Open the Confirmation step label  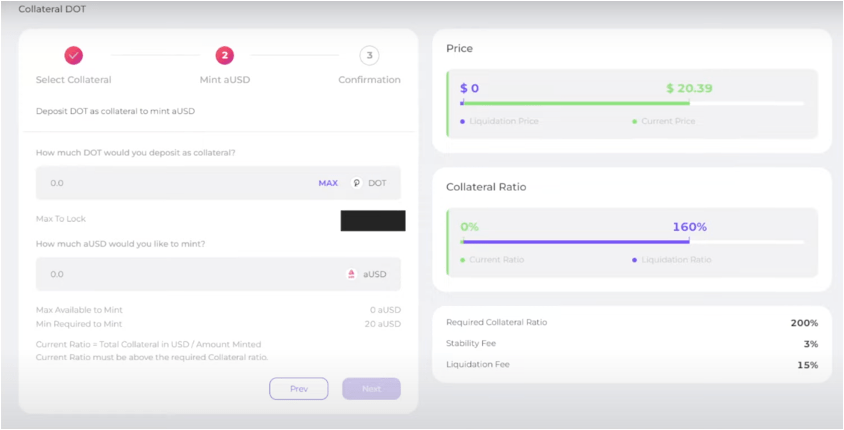369,80
